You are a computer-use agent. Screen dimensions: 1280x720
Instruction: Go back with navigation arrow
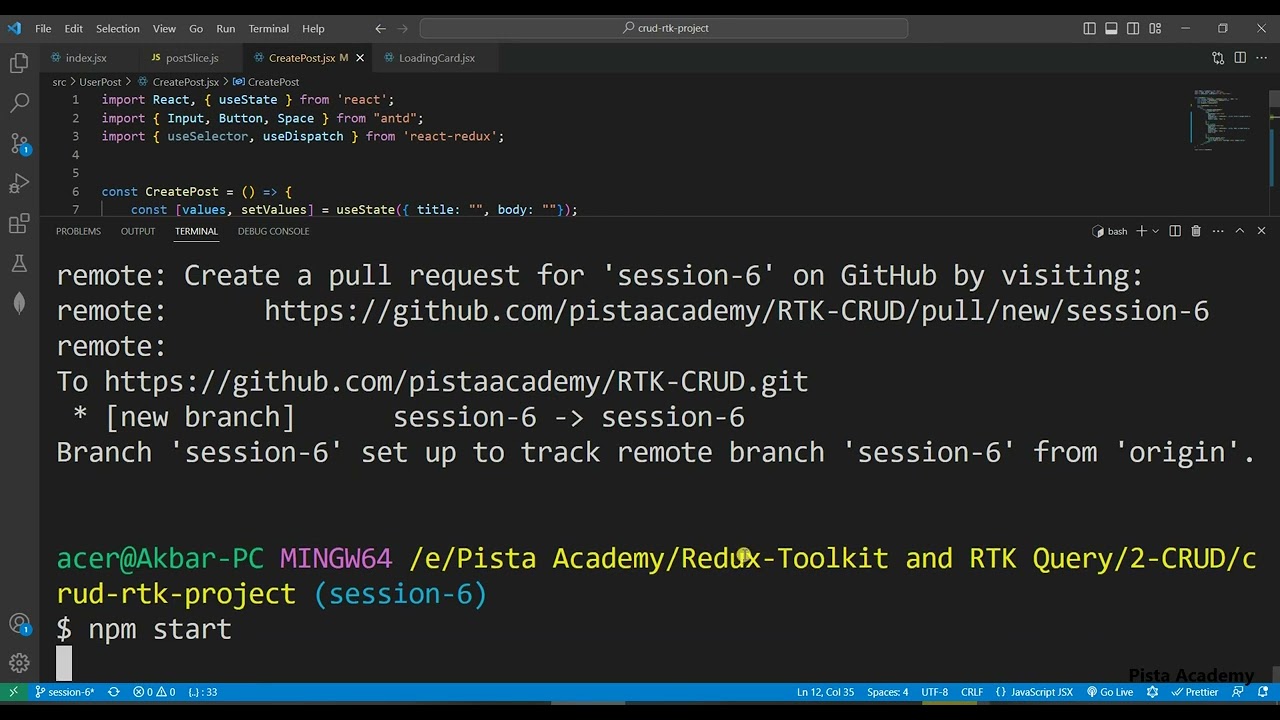[380, 28]
